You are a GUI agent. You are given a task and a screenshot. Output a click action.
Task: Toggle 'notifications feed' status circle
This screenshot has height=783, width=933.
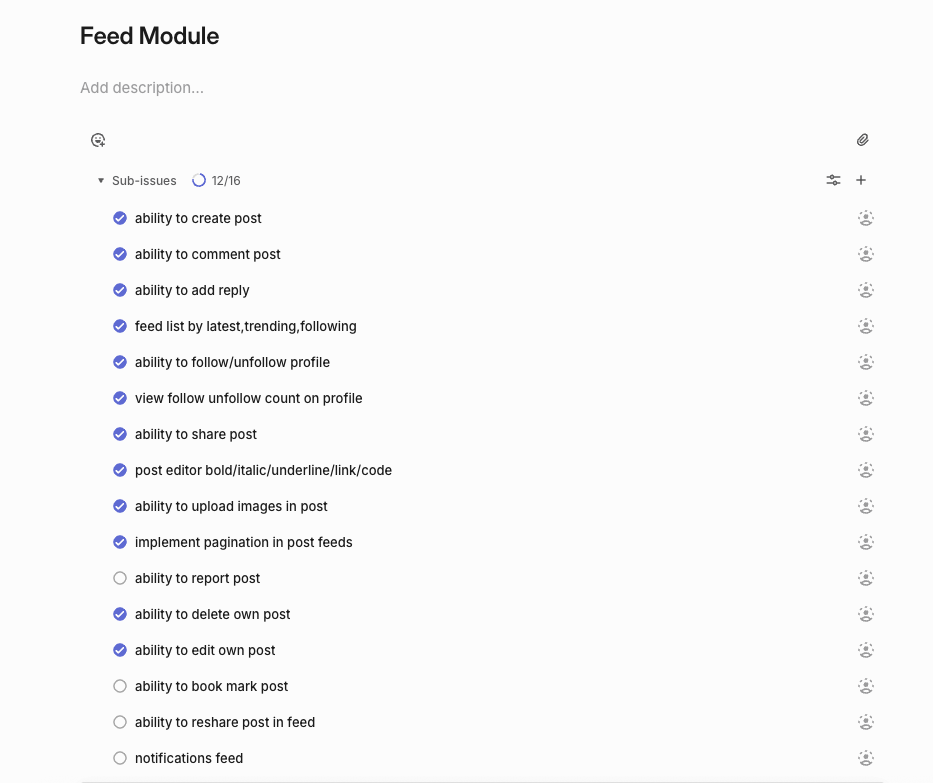click(120, 758)
